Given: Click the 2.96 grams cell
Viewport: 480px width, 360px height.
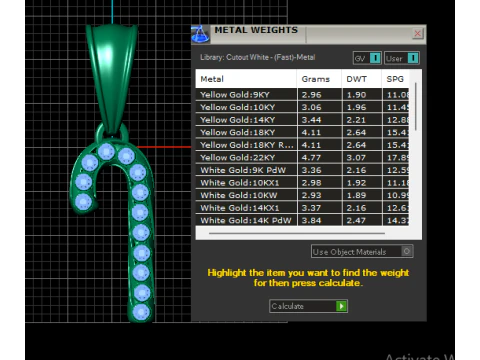Looking at the screenshot, I should [319, 95].
